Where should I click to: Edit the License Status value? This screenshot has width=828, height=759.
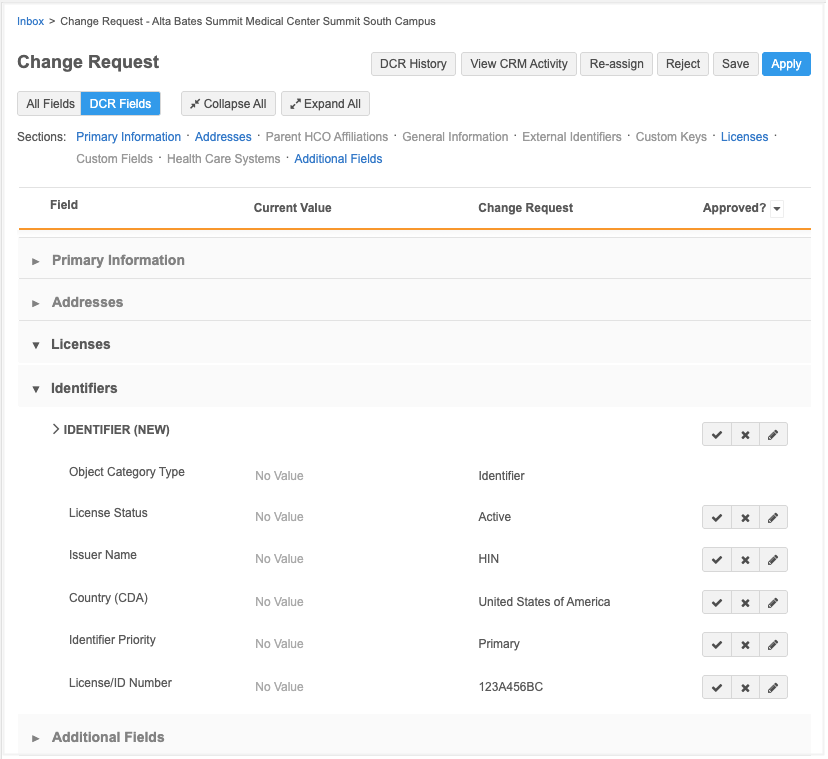(773, 518)
